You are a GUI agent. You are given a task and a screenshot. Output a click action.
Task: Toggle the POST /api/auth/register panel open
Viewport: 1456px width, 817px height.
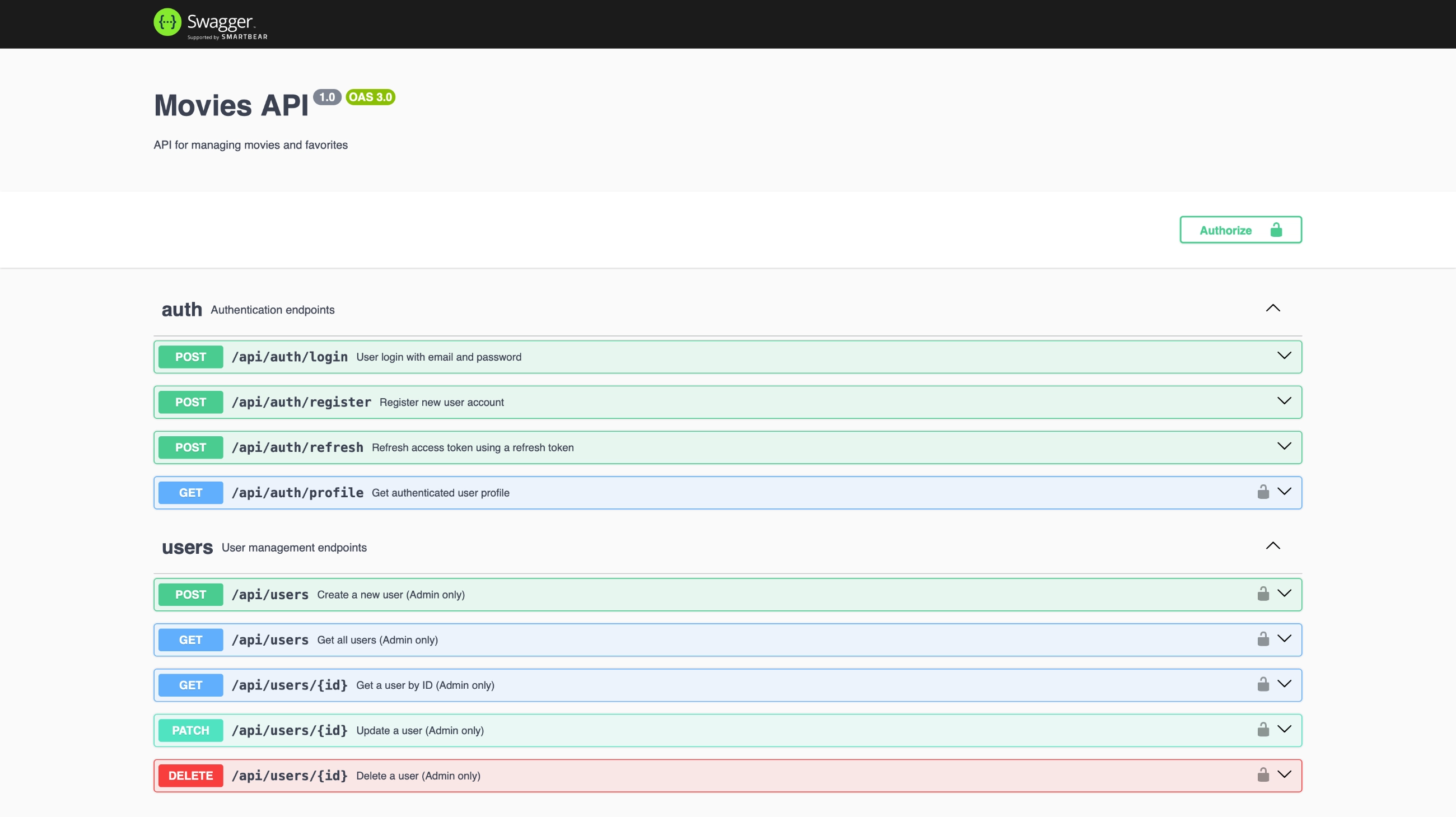pyautogui.click(x=1284, y=402)
